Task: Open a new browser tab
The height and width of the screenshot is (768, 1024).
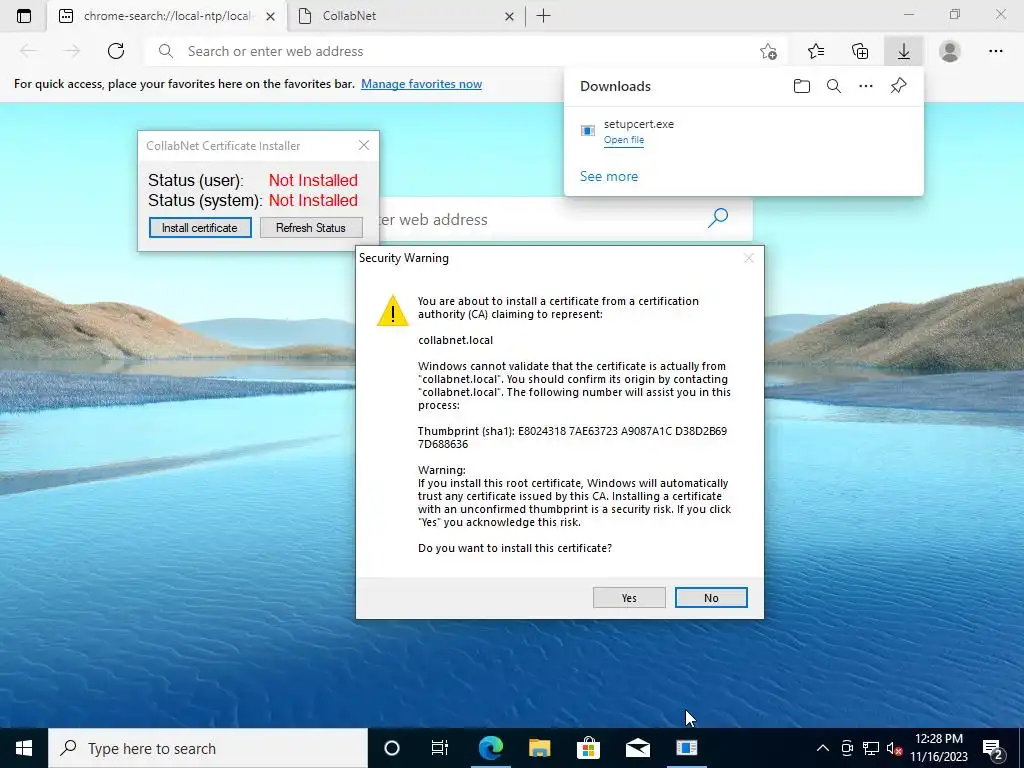Action: click(543, 16)
